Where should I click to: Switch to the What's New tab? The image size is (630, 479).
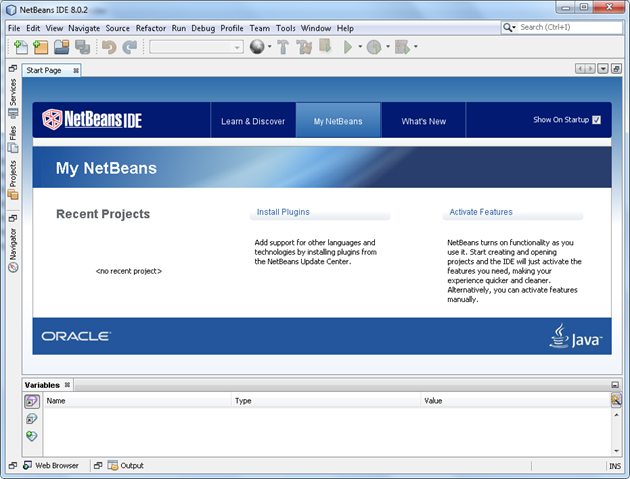point(423,121)
